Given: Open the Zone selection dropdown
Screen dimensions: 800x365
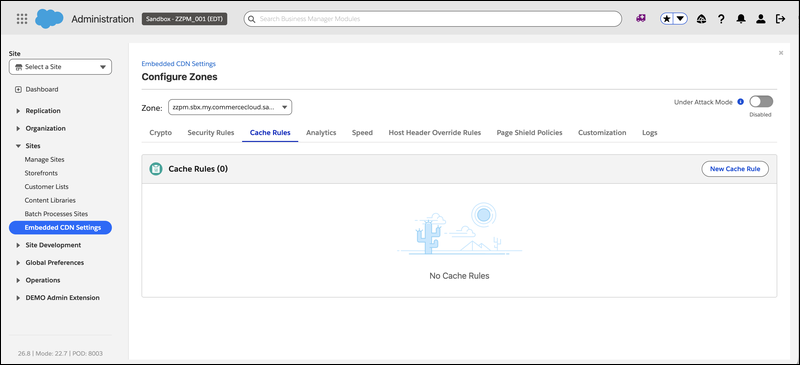Looking at the screenshot, I should point(230,108).
